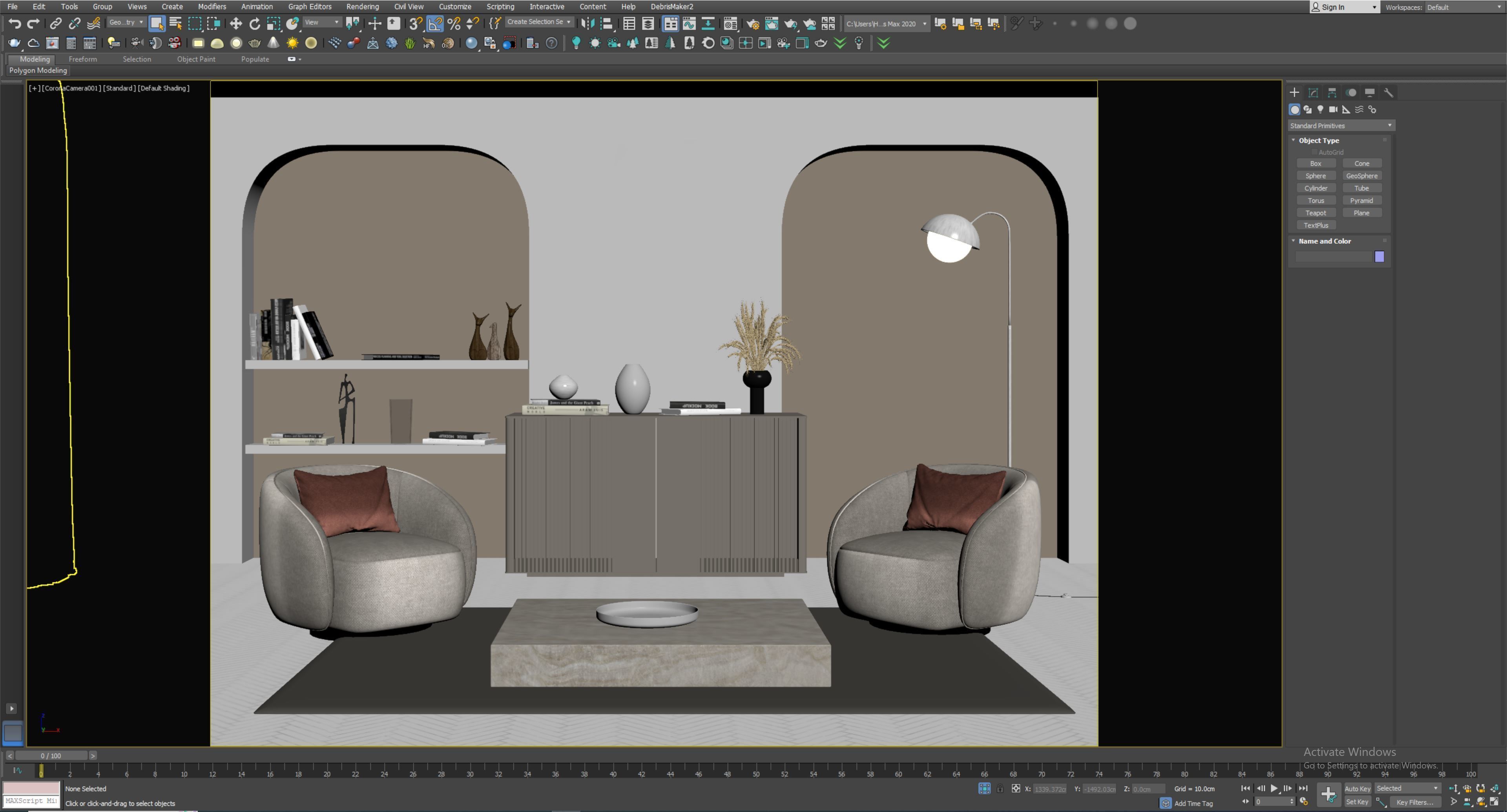Open the Rendering menu
This screenshot has height=812, width=1507.
coord(362,6)
